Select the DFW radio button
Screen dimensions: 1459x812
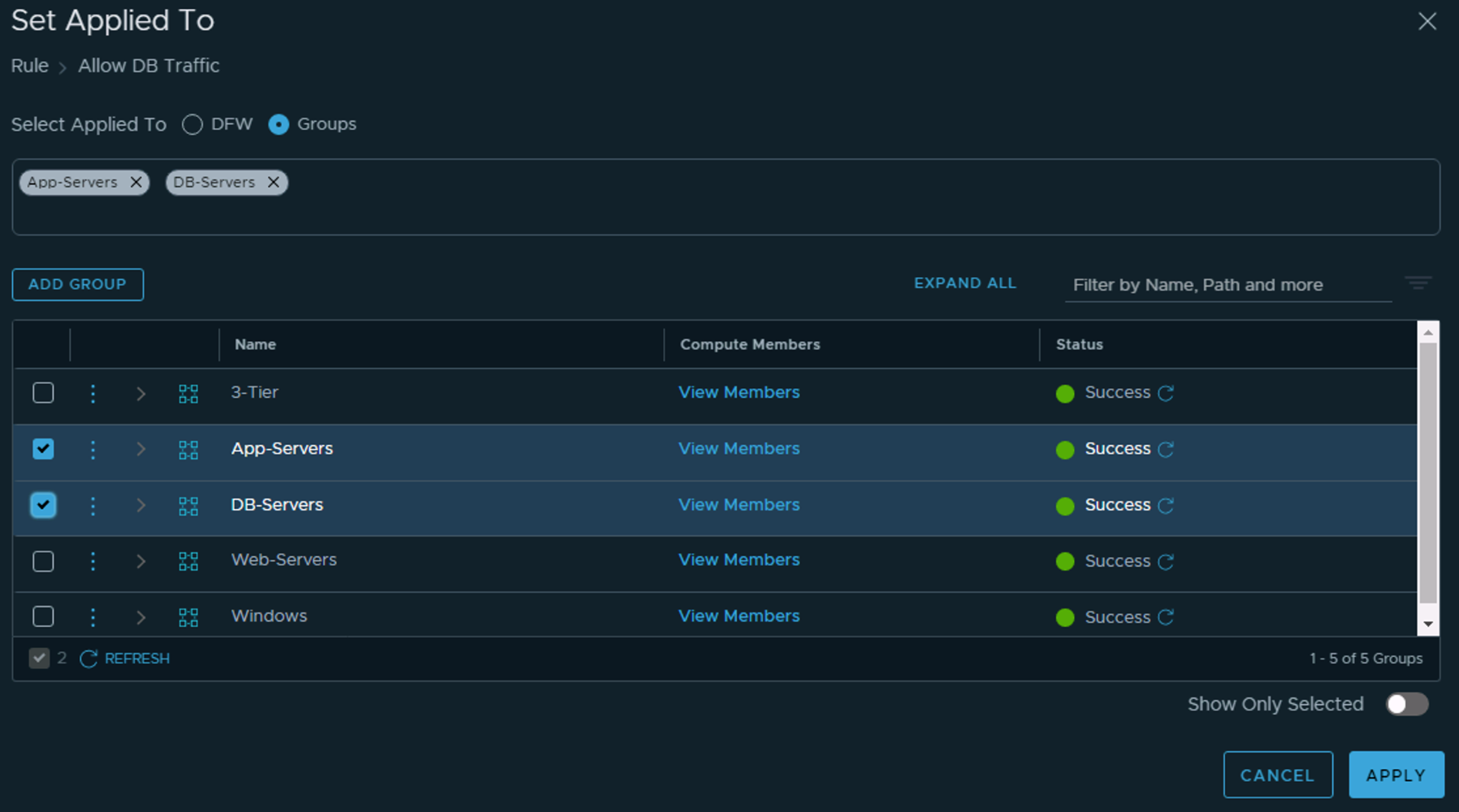[x=193, y=124]
